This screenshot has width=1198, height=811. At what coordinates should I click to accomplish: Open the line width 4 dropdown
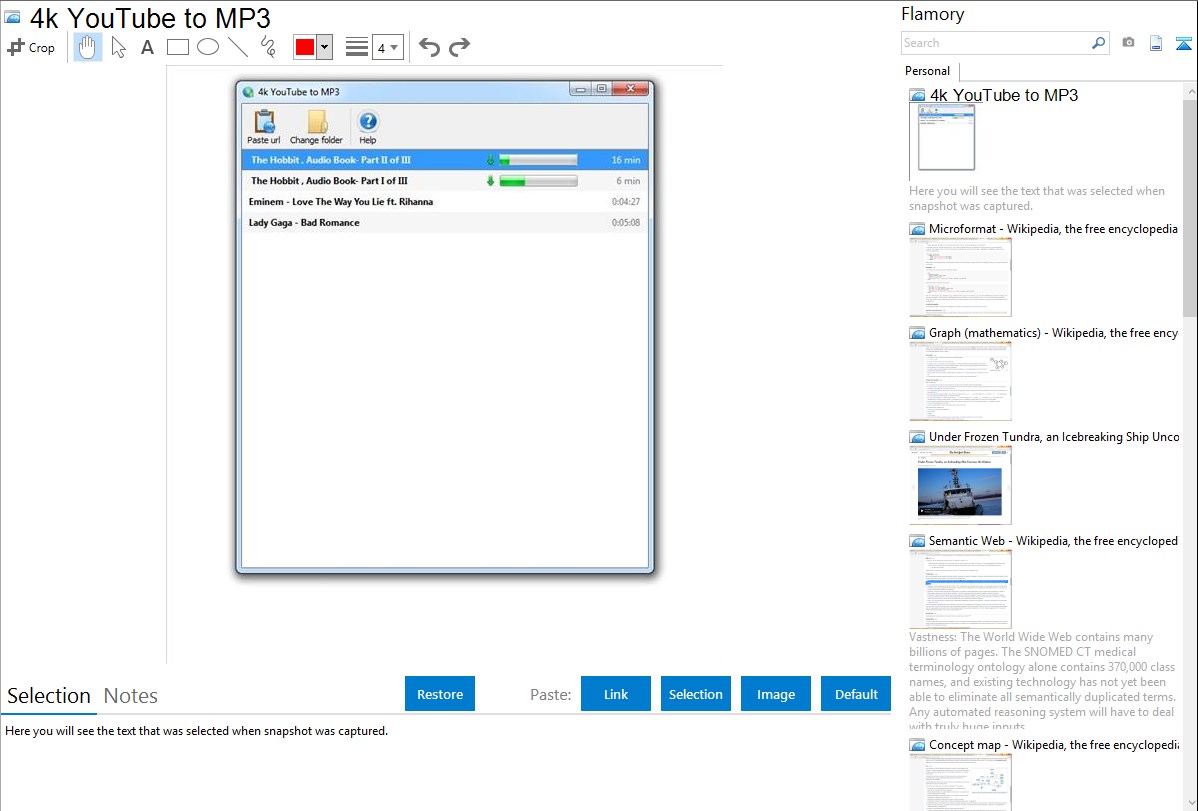[x=387, y=47]
